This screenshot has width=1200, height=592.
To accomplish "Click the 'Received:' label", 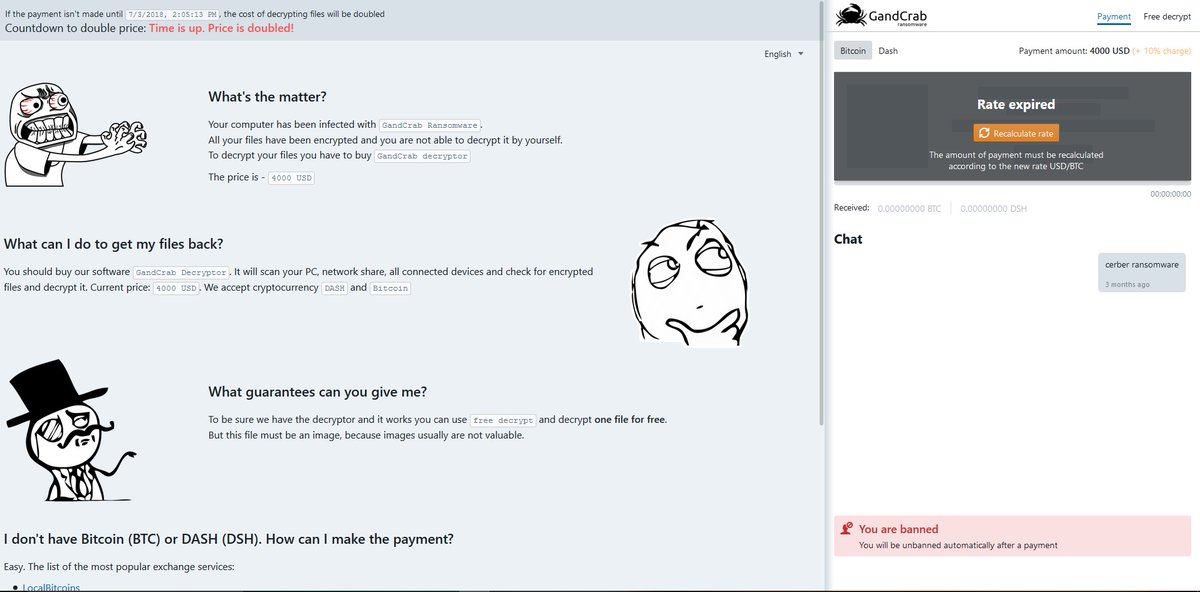I will (852, 208).
